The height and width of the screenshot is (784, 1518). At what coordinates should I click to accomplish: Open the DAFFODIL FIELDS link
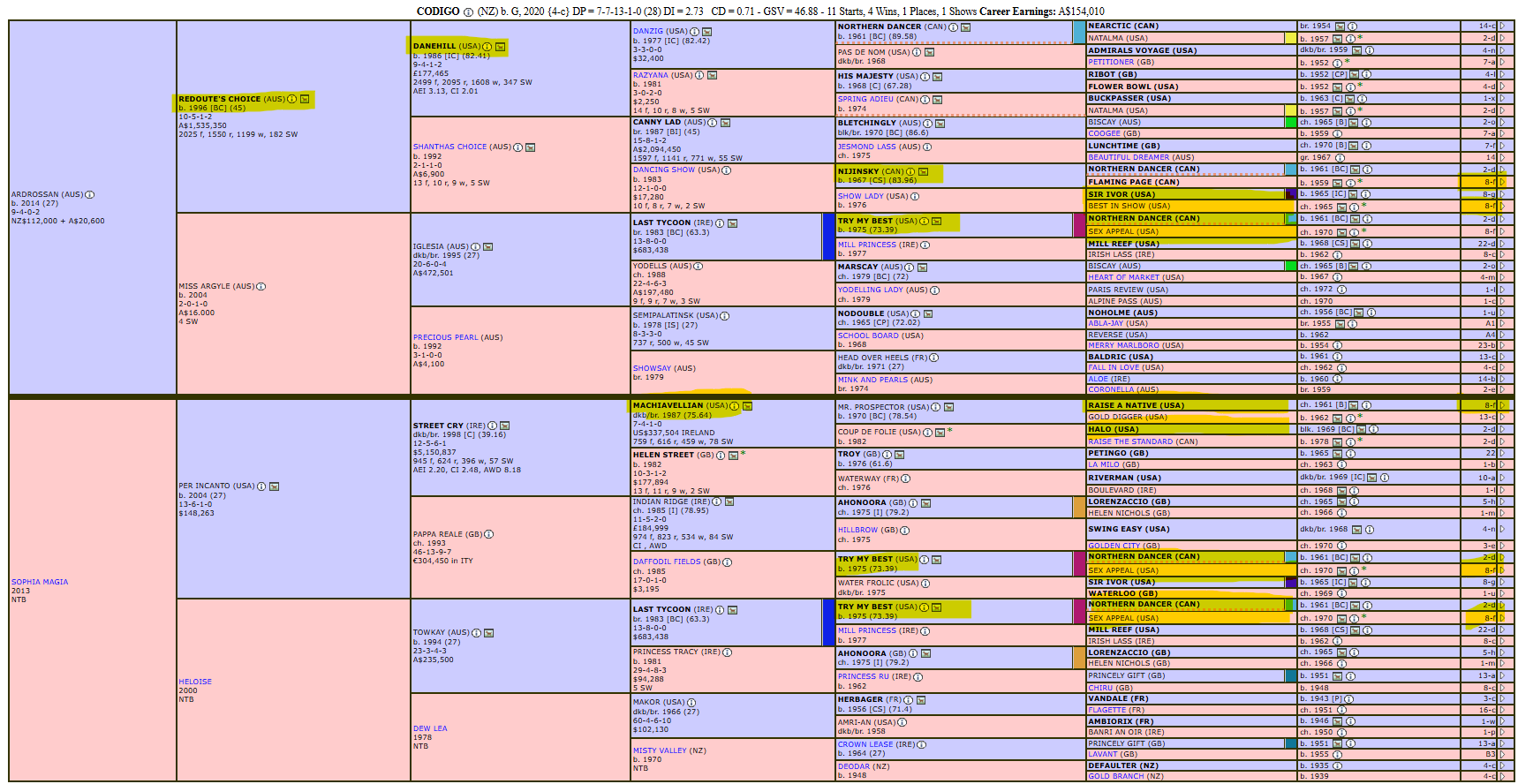coord(667,562)
